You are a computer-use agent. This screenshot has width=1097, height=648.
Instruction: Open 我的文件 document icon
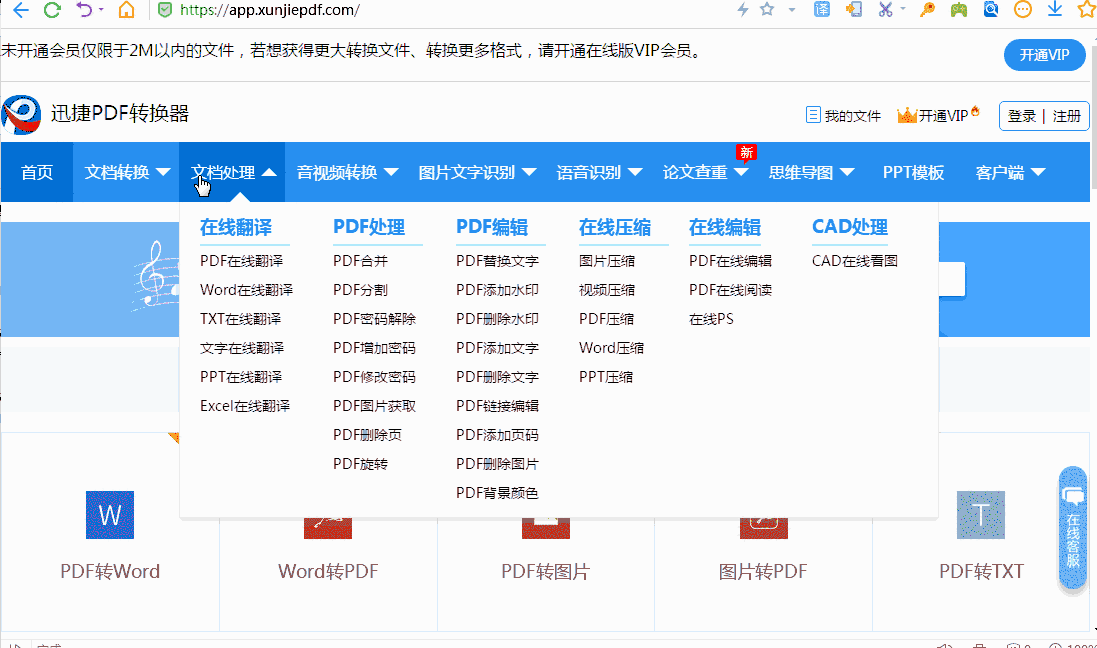(x=813, y=115)
